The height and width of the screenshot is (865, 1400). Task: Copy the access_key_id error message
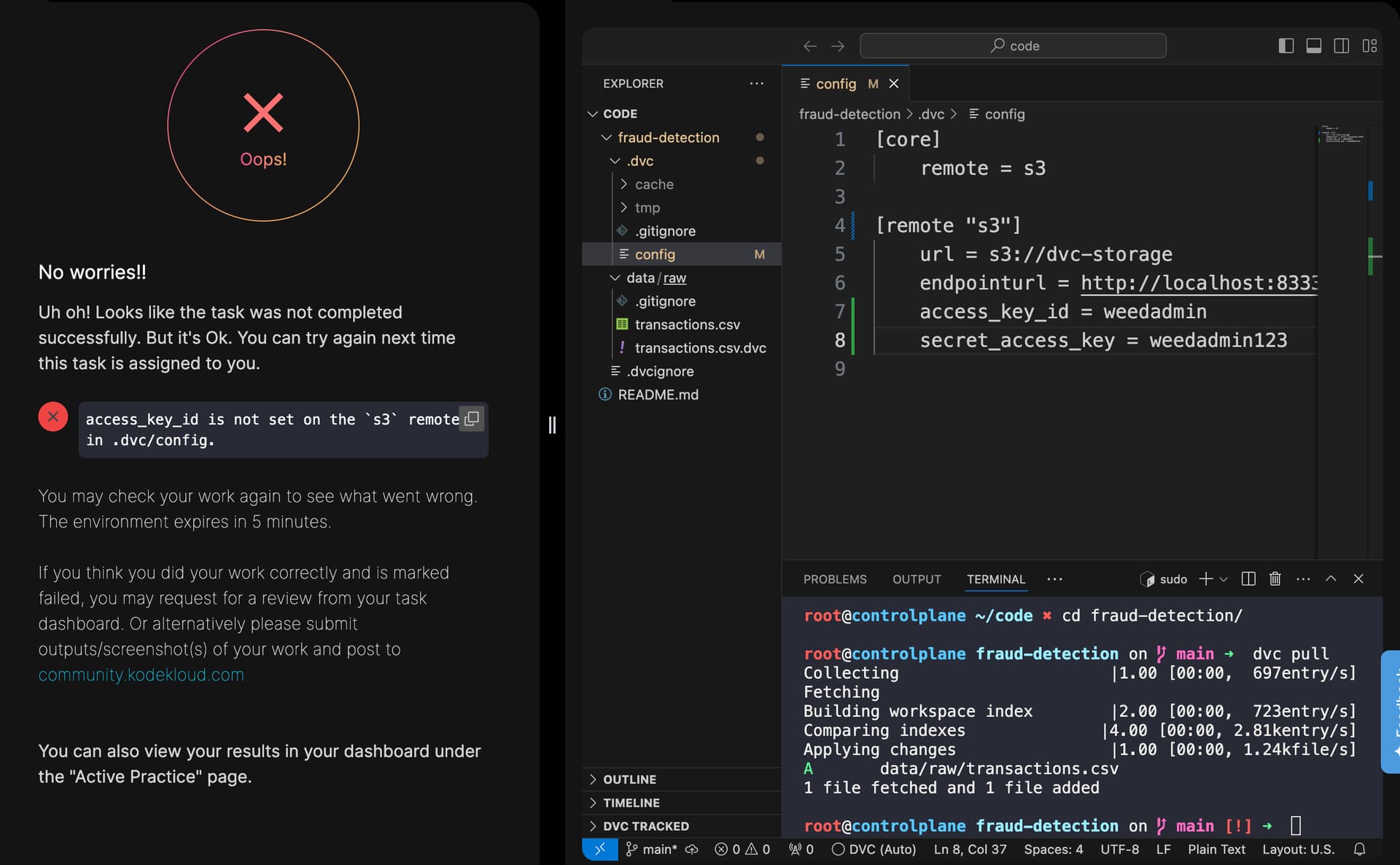(472, 419)
